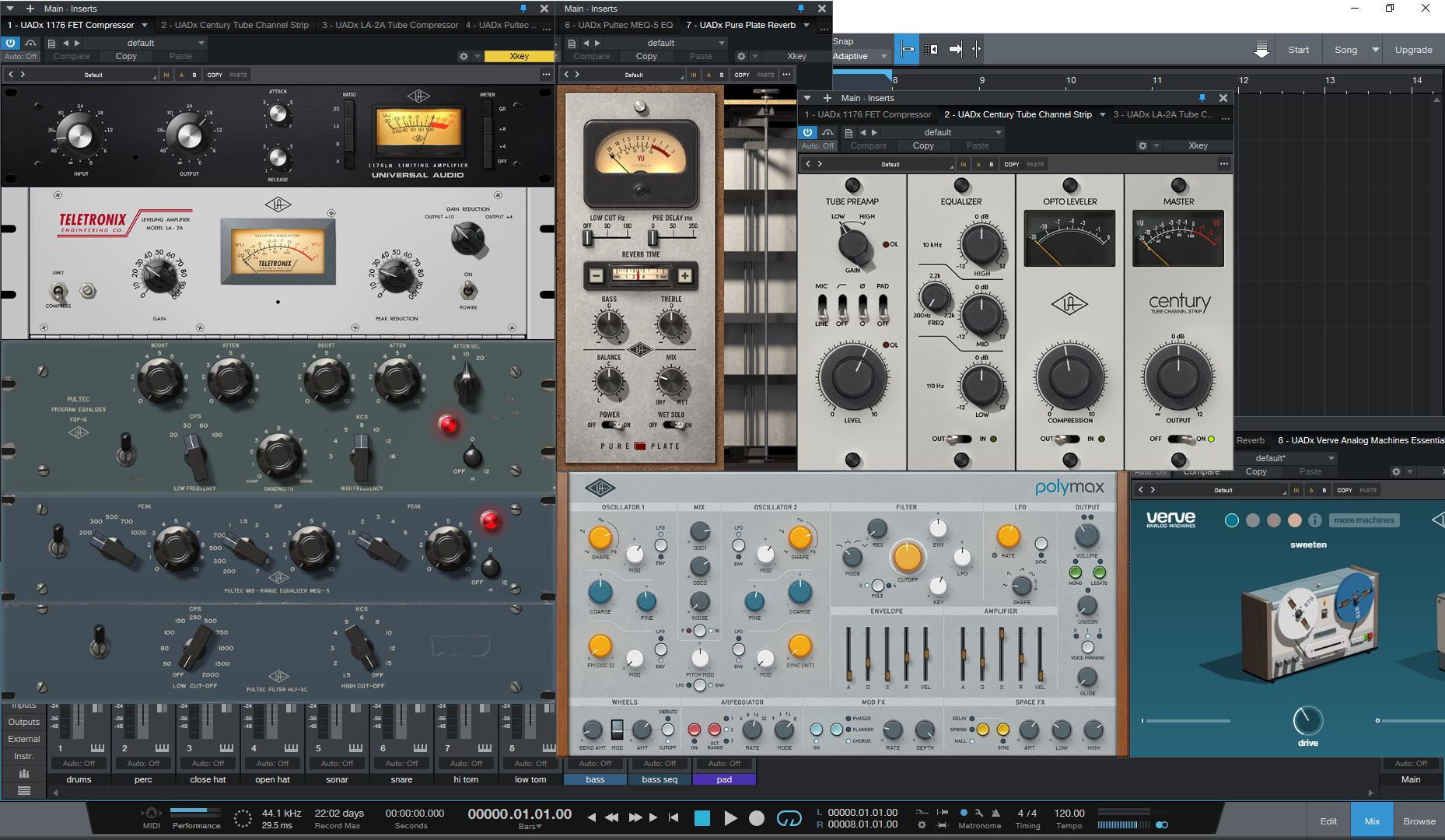The height and width of the screenshot is (840, 1445).
Task: Toggle LA-2A POWER switch
Action: (x=468, y=290)
